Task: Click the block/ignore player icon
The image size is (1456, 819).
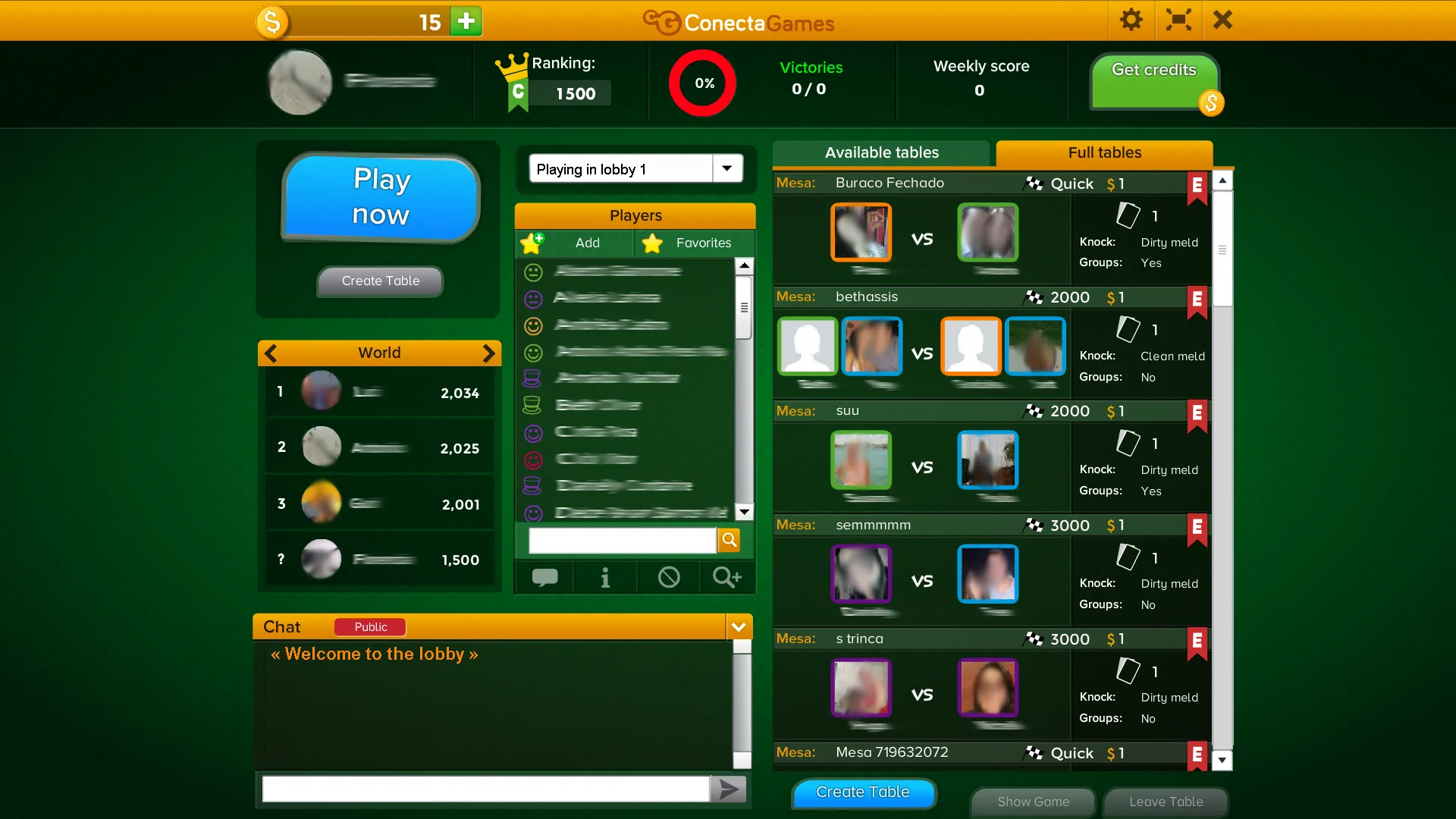Action: coord(668,577)
